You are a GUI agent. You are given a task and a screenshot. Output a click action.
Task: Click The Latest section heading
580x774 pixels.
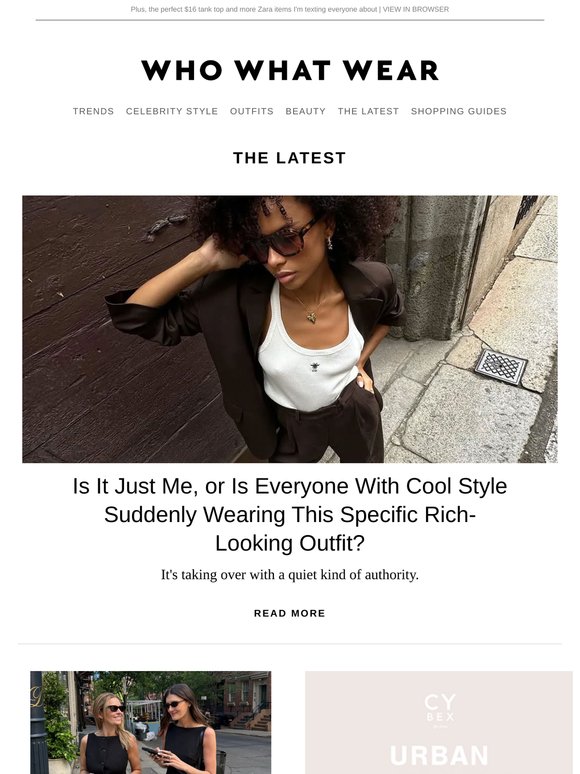click(290, 158)
